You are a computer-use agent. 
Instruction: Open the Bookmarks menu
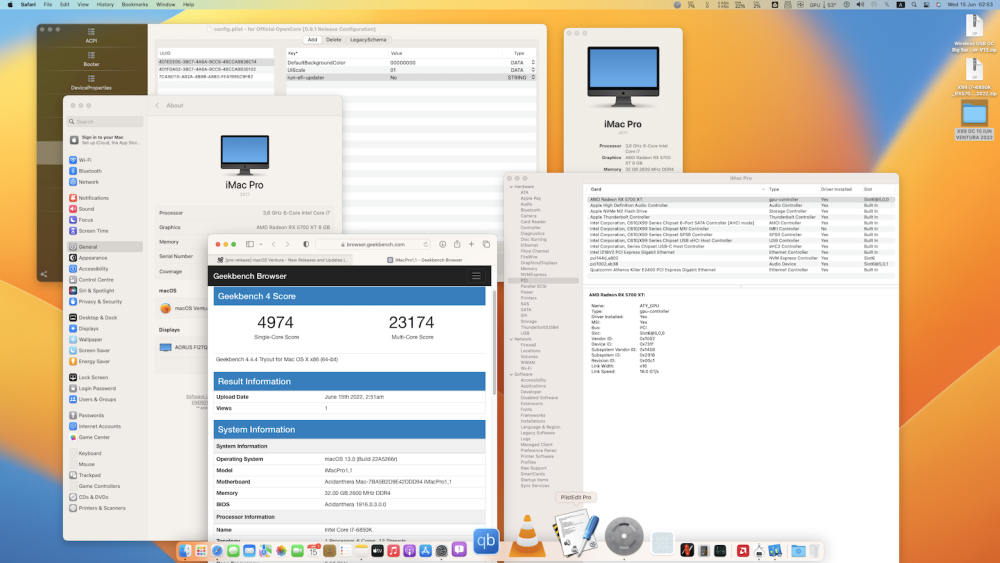coord(135,4)
